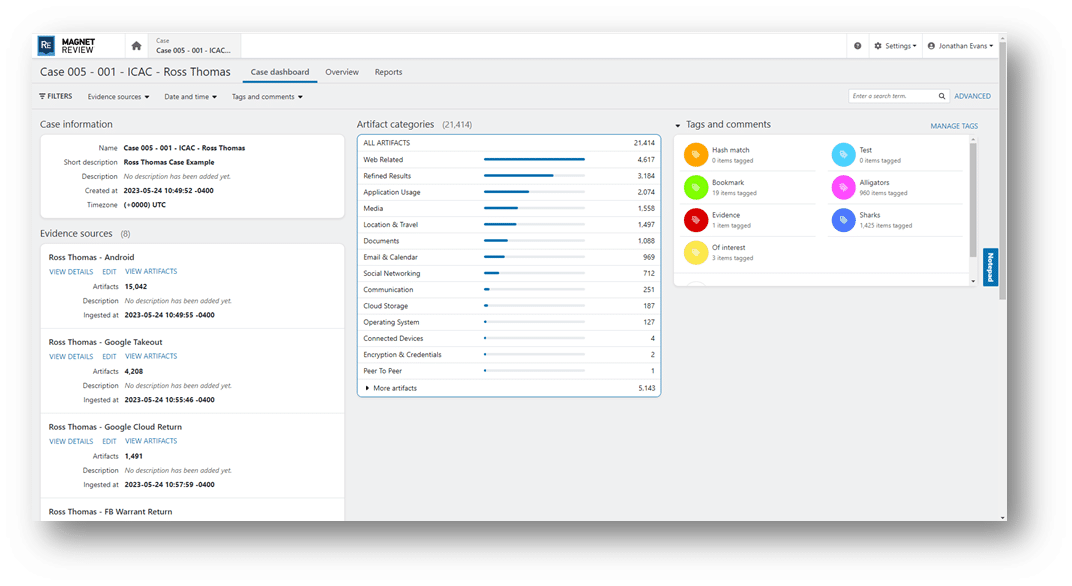Click the Jonathan Evans user avatar icon
The width and height of the screenshot is (1072, 586).
click(x=931, y=45)
